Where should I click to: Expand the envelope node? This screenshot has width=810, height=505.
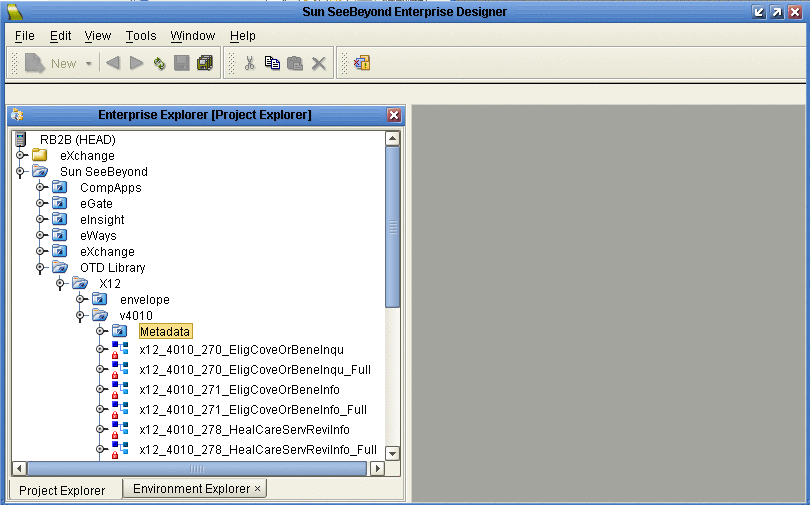point(80,299)
